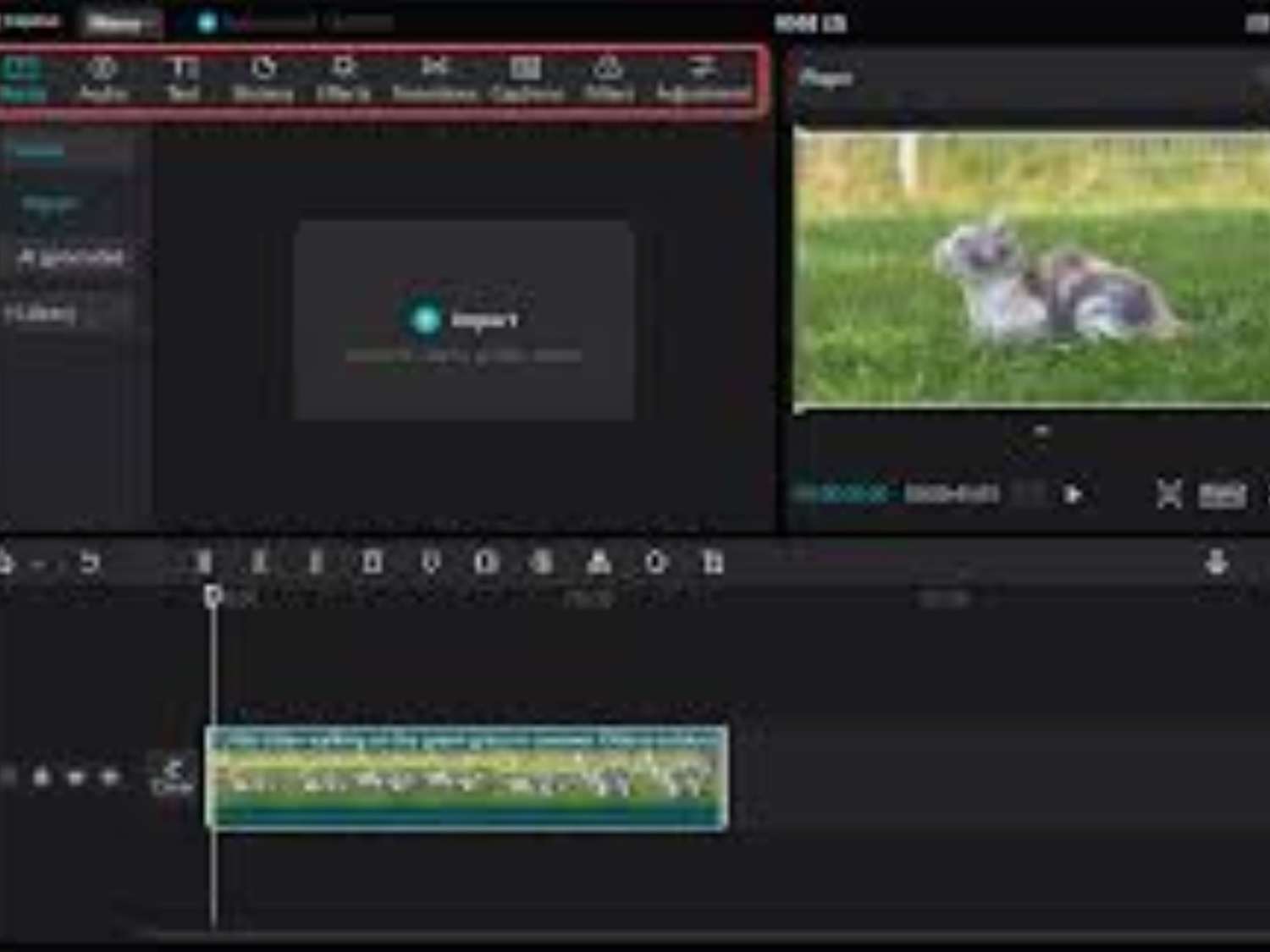Open the Filters panel
The width and height of the screenshot is (1270, 952).
point(608,80)
